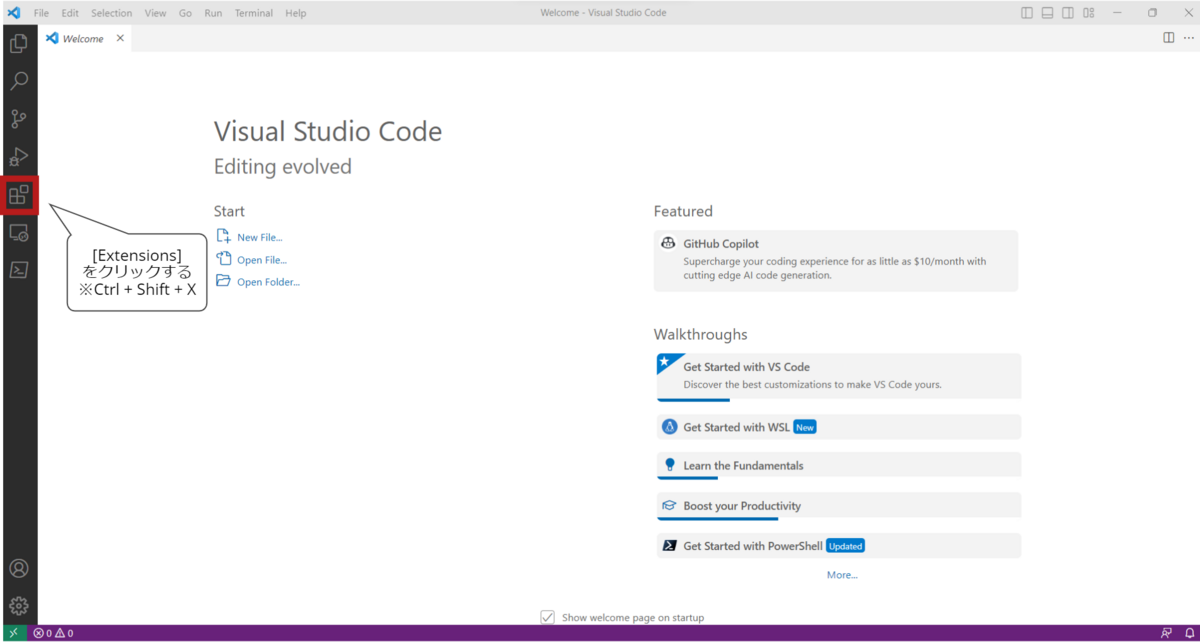Toggle Primary Side Bar layout icon
1200x642 pixels.
(x=1027, y=13)
